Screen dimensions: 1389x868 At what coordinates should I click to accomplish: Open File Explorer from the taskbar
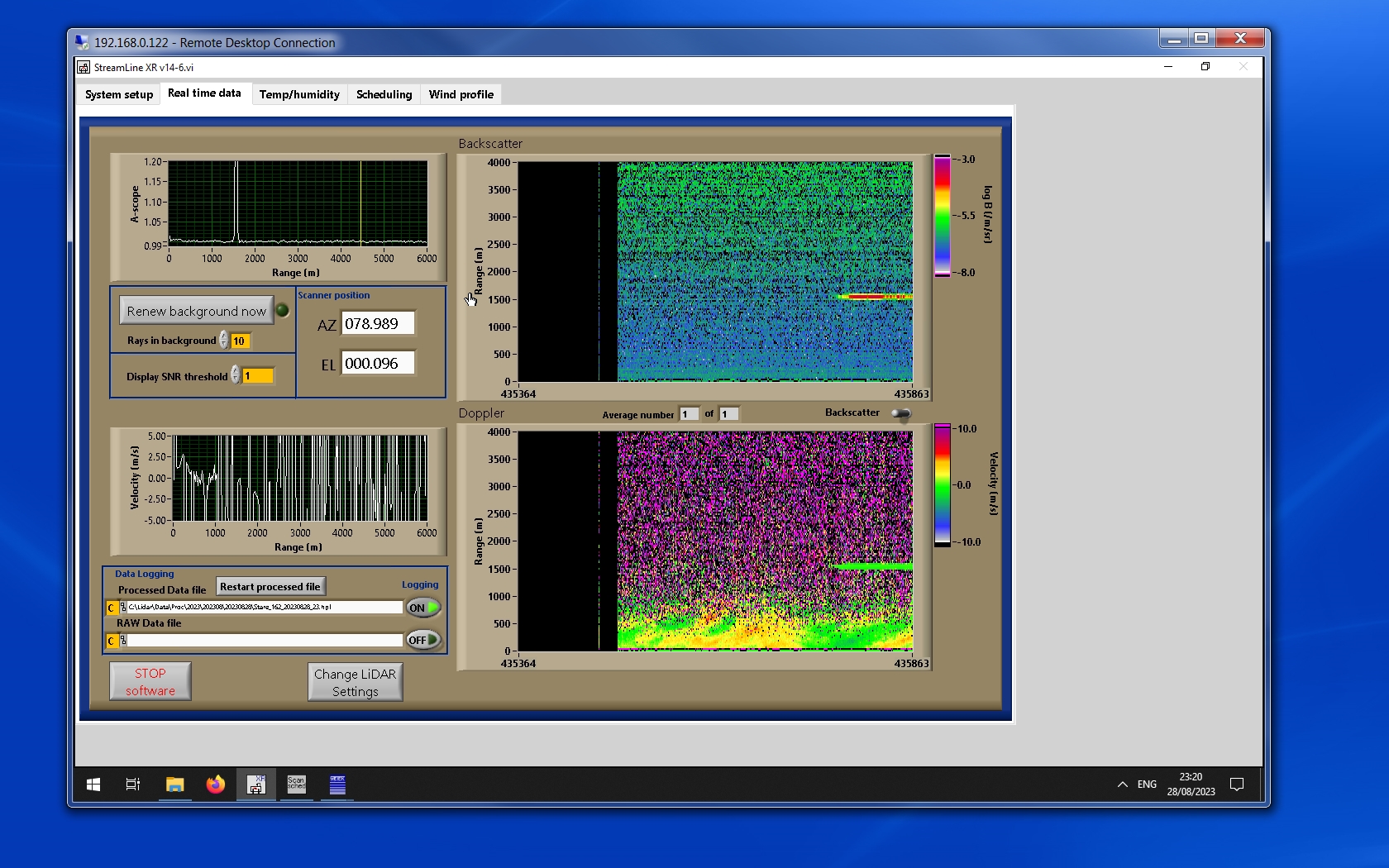[174, 785]
